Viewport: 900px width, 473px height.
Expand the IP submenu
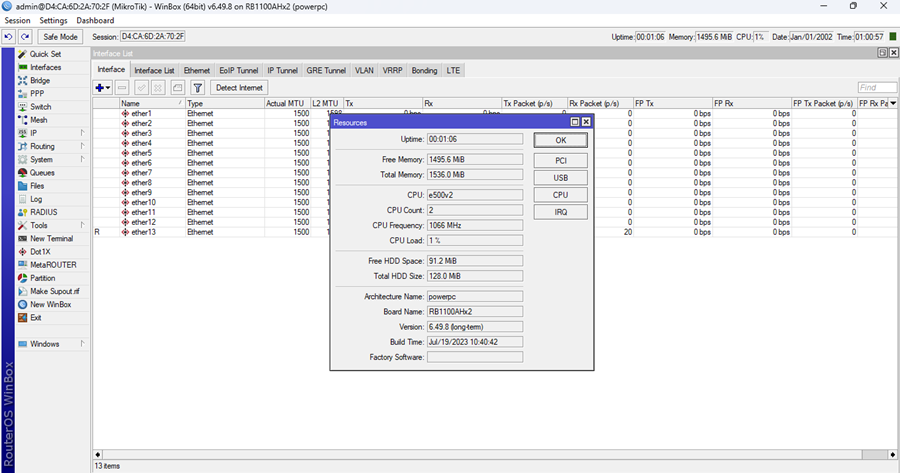coord(52,133)
